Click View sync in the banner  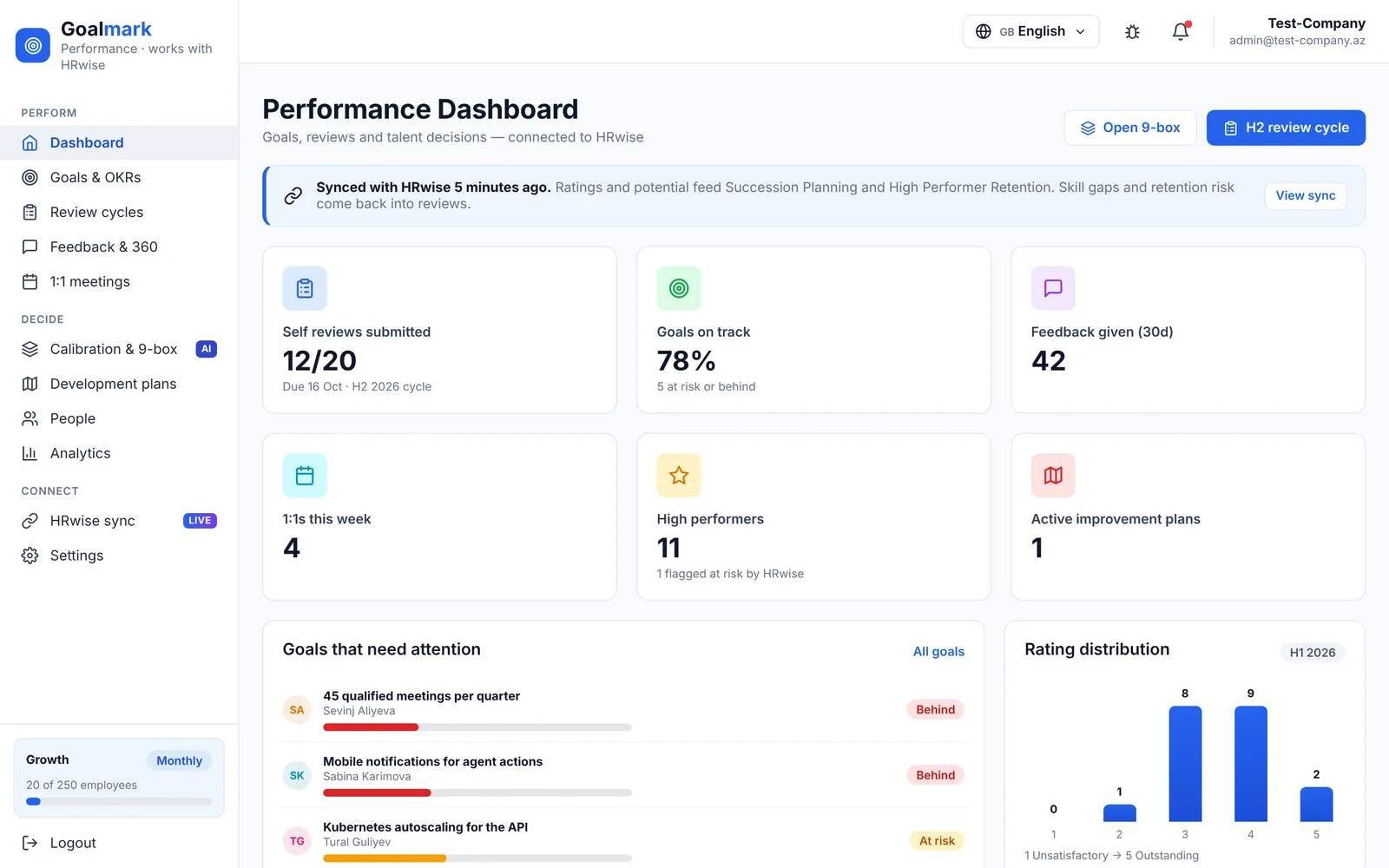pos(1306,195)
